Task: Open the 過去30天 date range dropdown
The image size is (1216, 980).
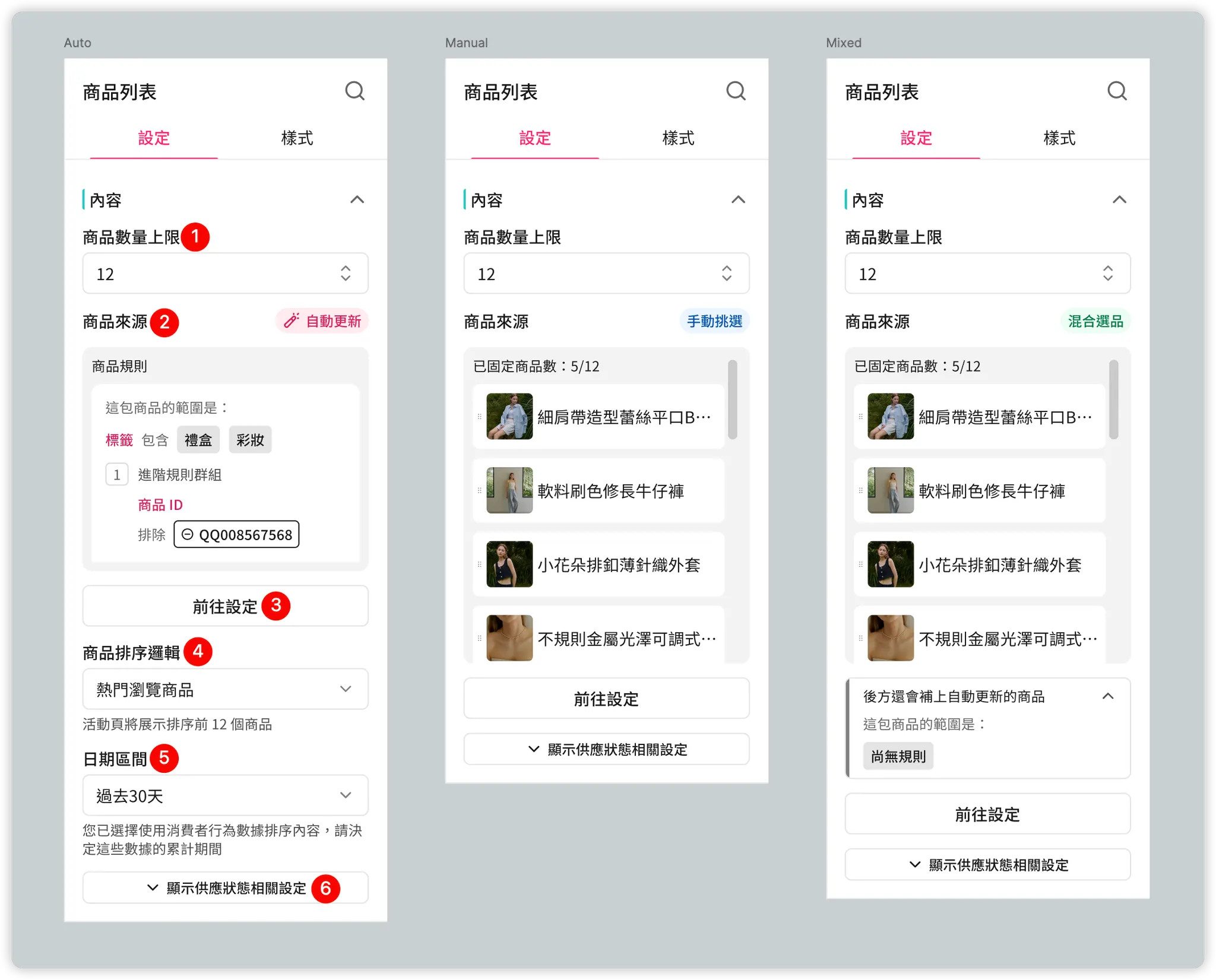Action: (x=226, y=795)
